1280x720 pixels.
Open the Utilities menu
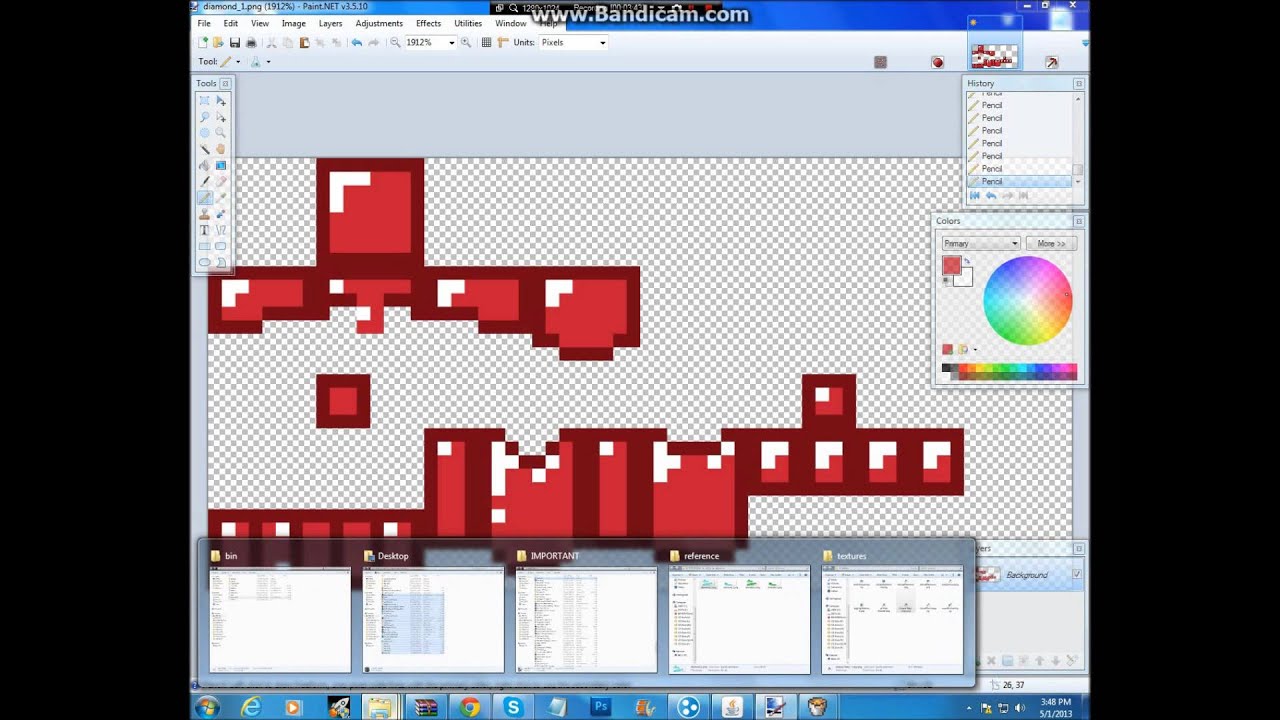[x=468, y=23]
